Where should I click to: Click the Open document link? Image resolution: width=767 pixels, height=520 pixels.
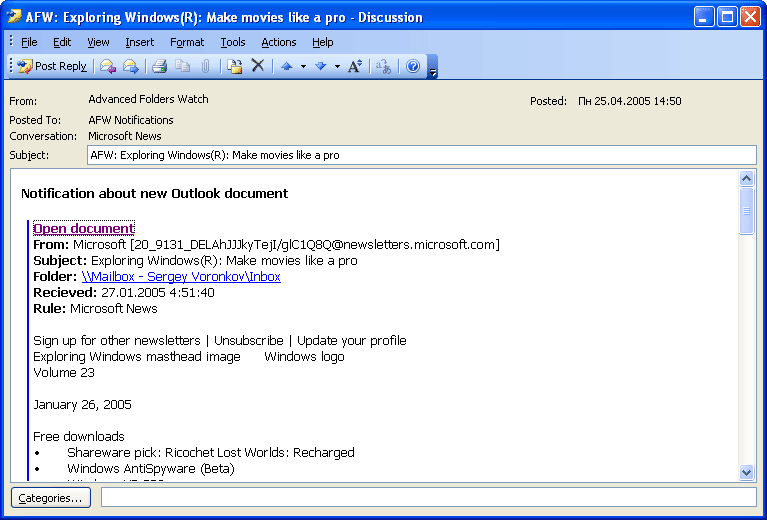coord(84,228)
